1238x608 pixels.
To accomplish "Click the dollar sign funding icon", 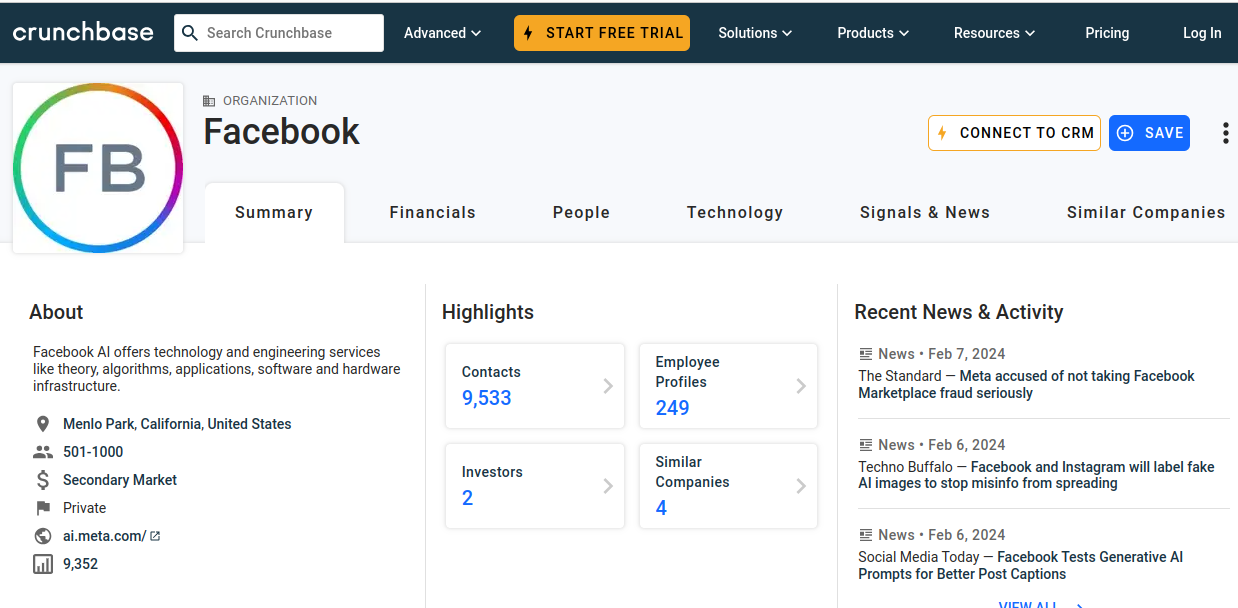I will pyautogui.click(x=43, y=480).
